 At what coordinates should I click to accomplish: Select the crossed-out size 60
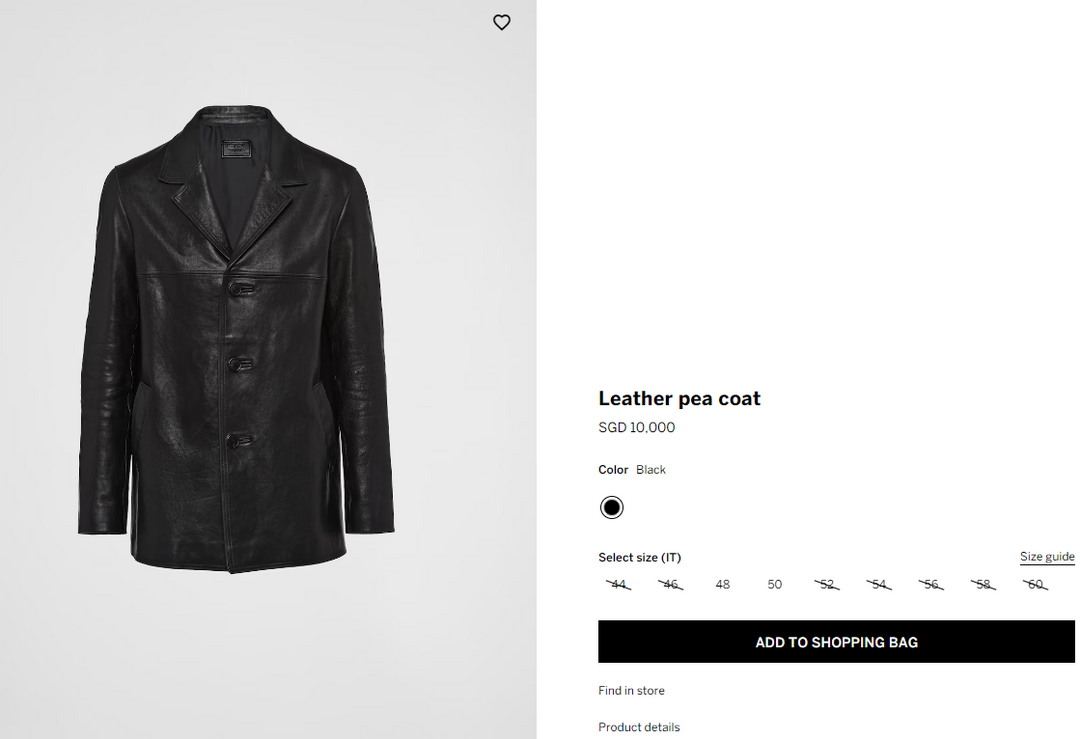1036,585
